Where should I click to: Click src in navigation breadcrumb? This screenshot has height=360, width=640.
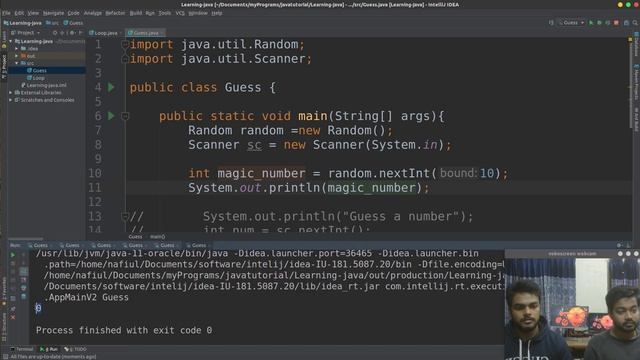point(52,23)
